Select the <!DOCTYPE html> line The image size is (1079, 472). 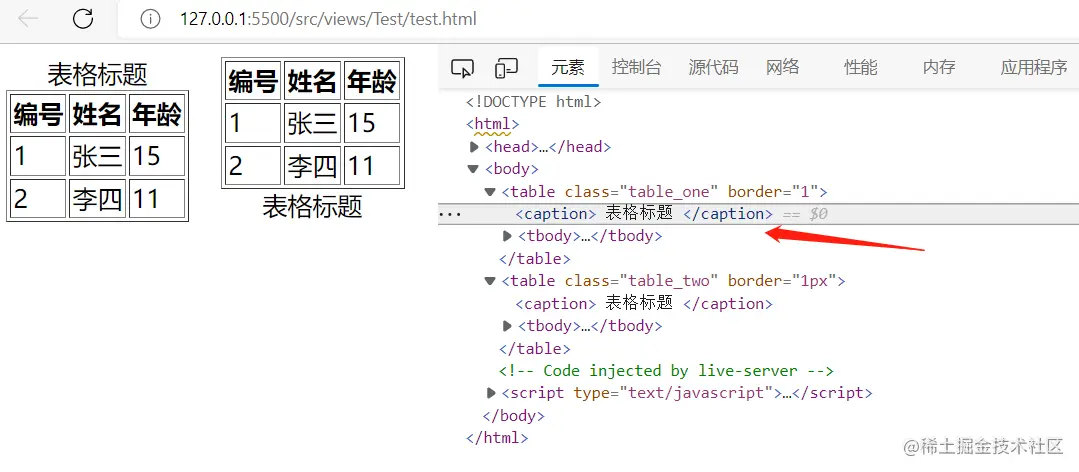point(534,102)
